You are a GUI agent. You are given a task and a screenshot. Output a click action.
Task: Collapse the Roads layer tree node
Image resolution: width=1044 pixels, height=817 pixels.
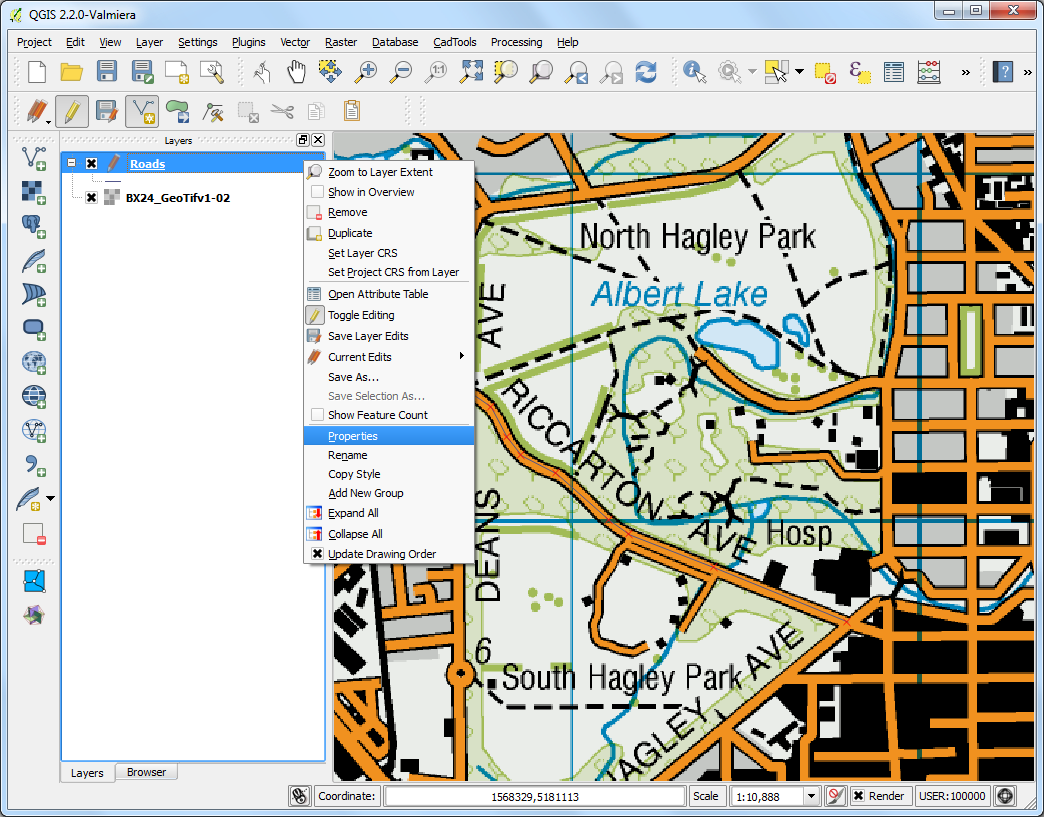71,164
